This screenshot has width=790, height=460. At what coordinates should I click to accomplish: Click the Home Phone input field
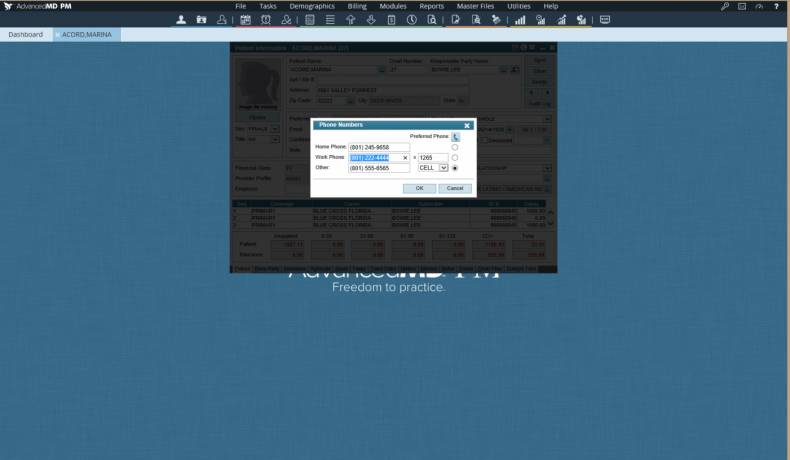pyautogui.click(x=379, y=147)
